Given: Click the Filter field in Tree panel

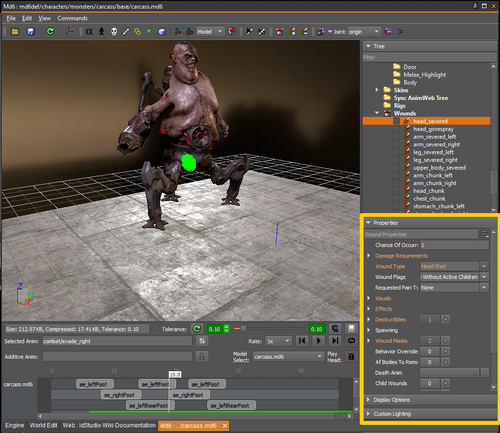Looking at the screenshot, I should (430, 57).
